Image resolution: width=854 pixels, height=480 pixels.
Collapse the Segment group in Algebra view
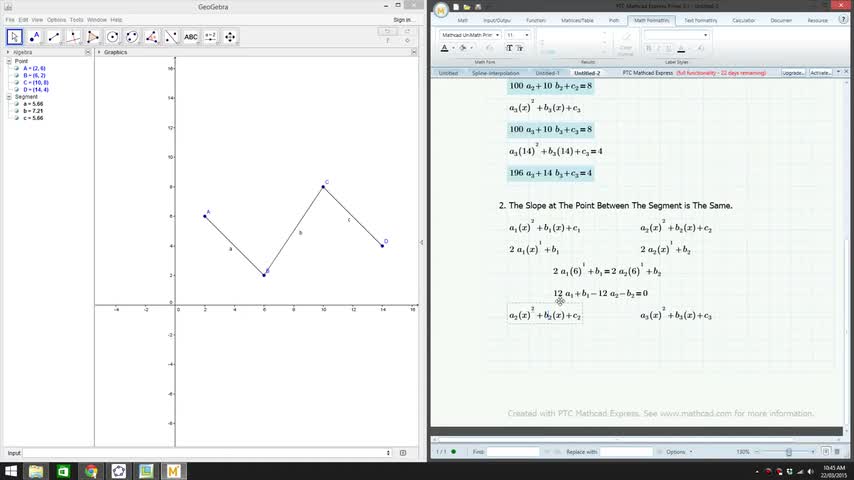click(9, 96)
